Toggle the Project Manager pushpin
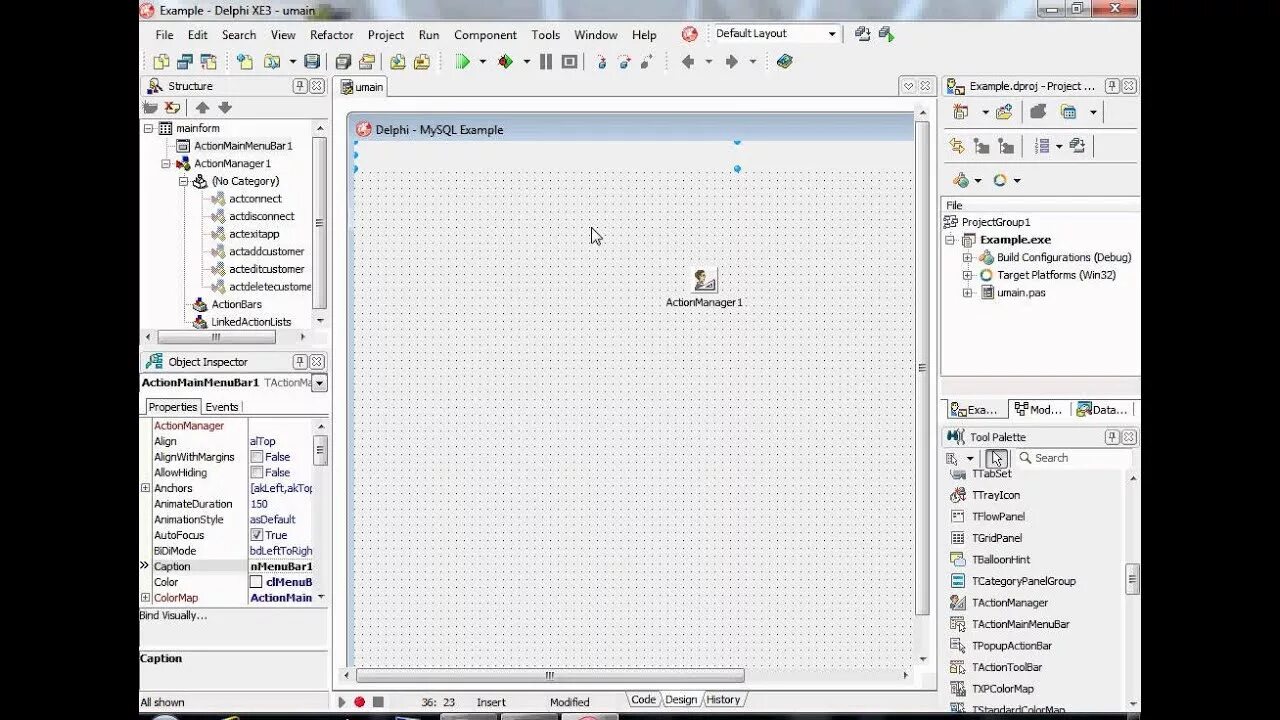The image size is (1280, 720). click(x=1112, y=86)
